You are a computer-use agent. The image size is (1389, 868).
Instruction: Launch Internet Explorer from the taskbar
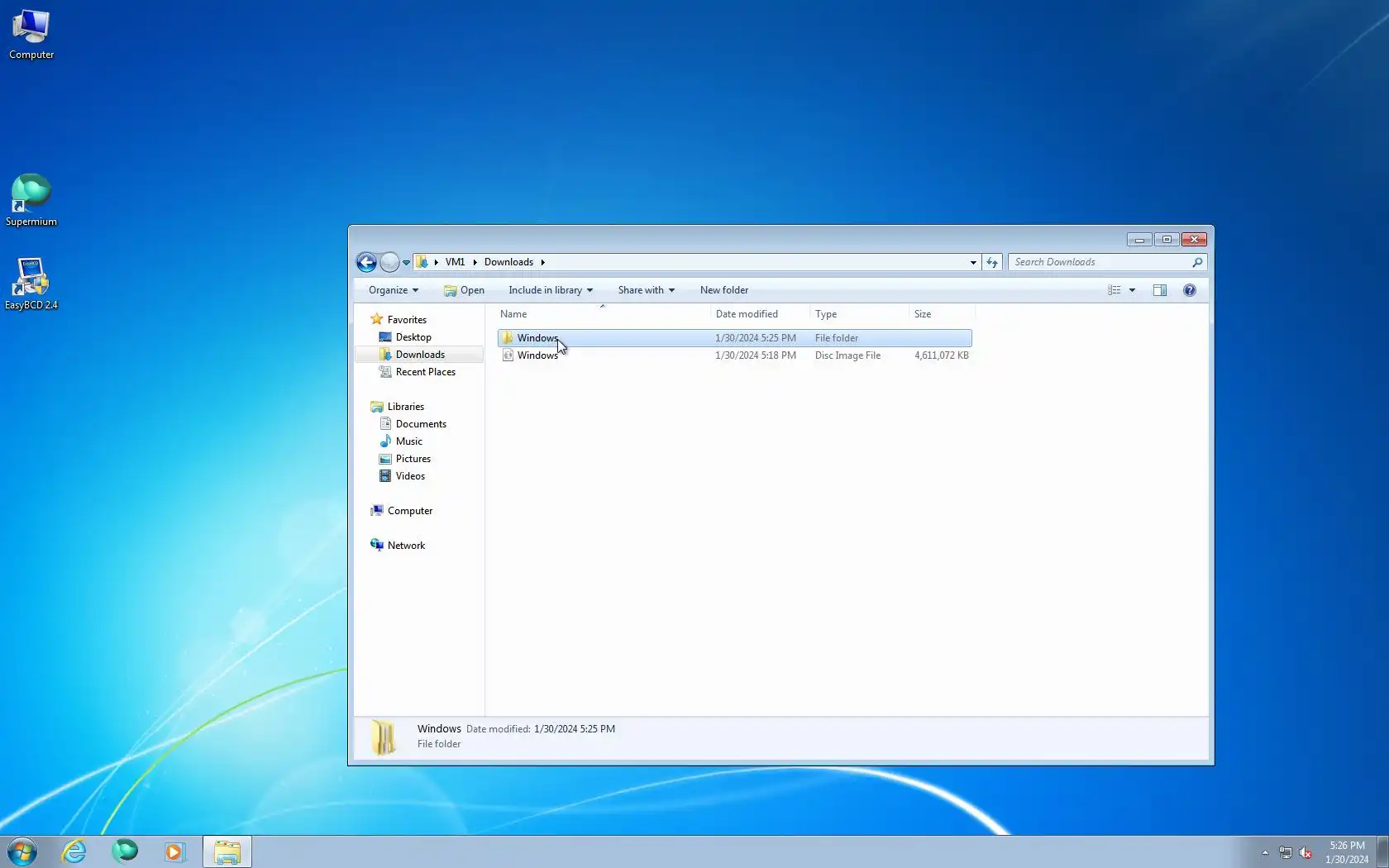pos(74,851)
